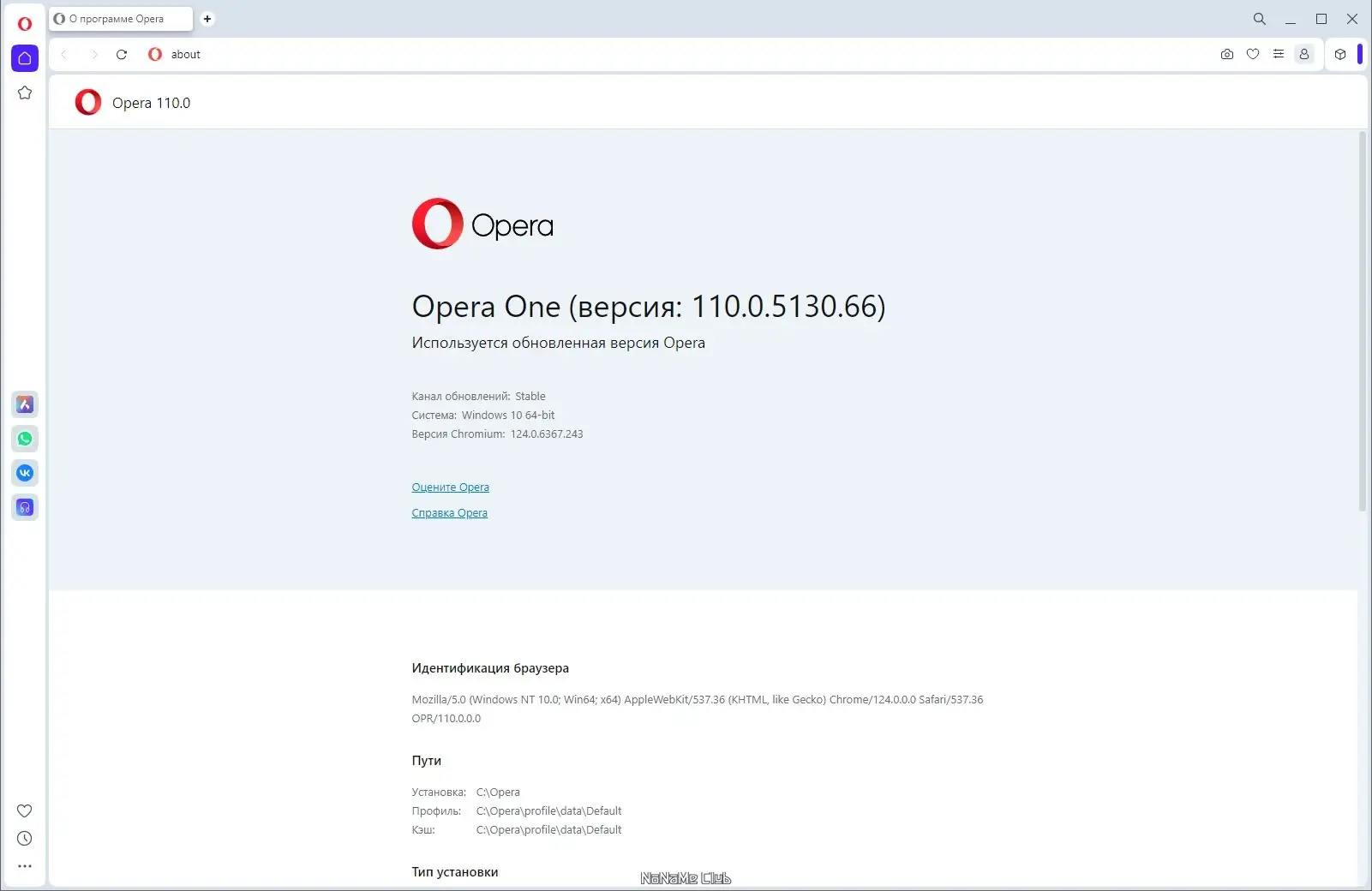Screen dimensions: 1372x891
Task: Open the Speed Dial home icon
Action: [x=25, y=58]
